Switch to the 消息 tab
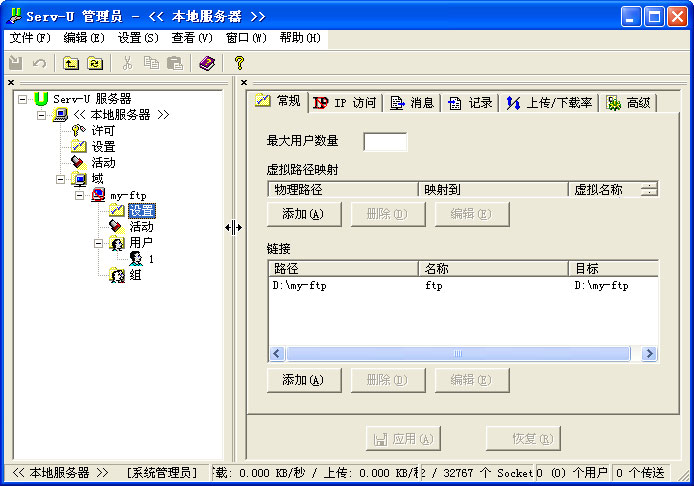The height and width of the screenshot is (486, 694). point(412,103)
